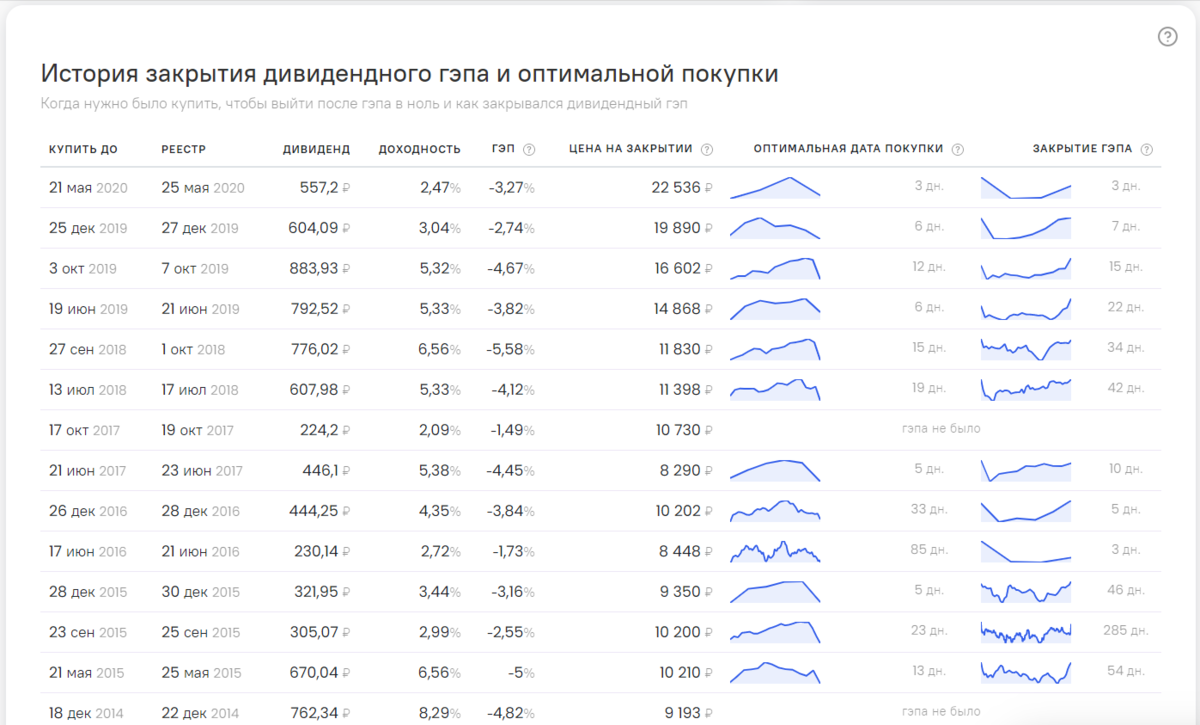Open optimal purchase chart for 21 июн 2017
Image resolution: width=1200 pixels, height=725 pixels.
[775, 471]
